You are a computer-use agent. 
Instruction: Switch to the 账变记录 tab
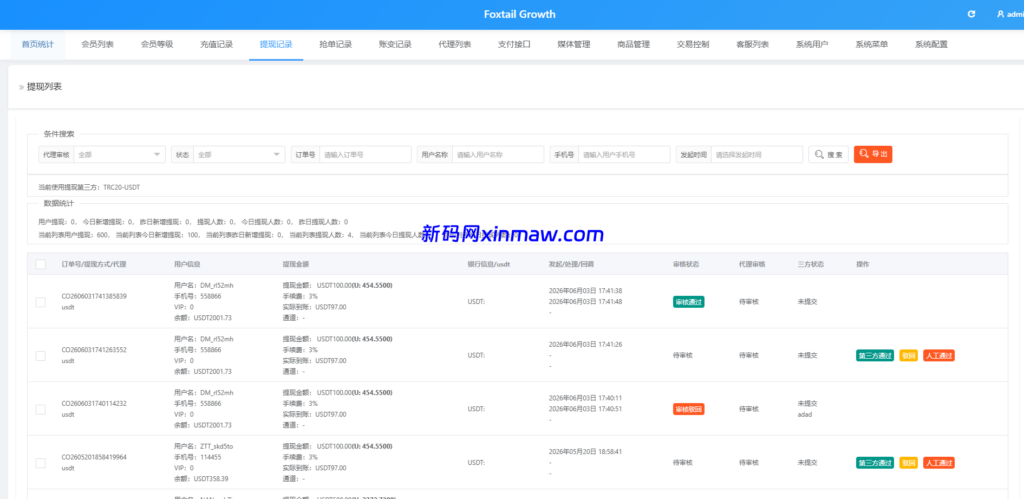coord(395,45)
